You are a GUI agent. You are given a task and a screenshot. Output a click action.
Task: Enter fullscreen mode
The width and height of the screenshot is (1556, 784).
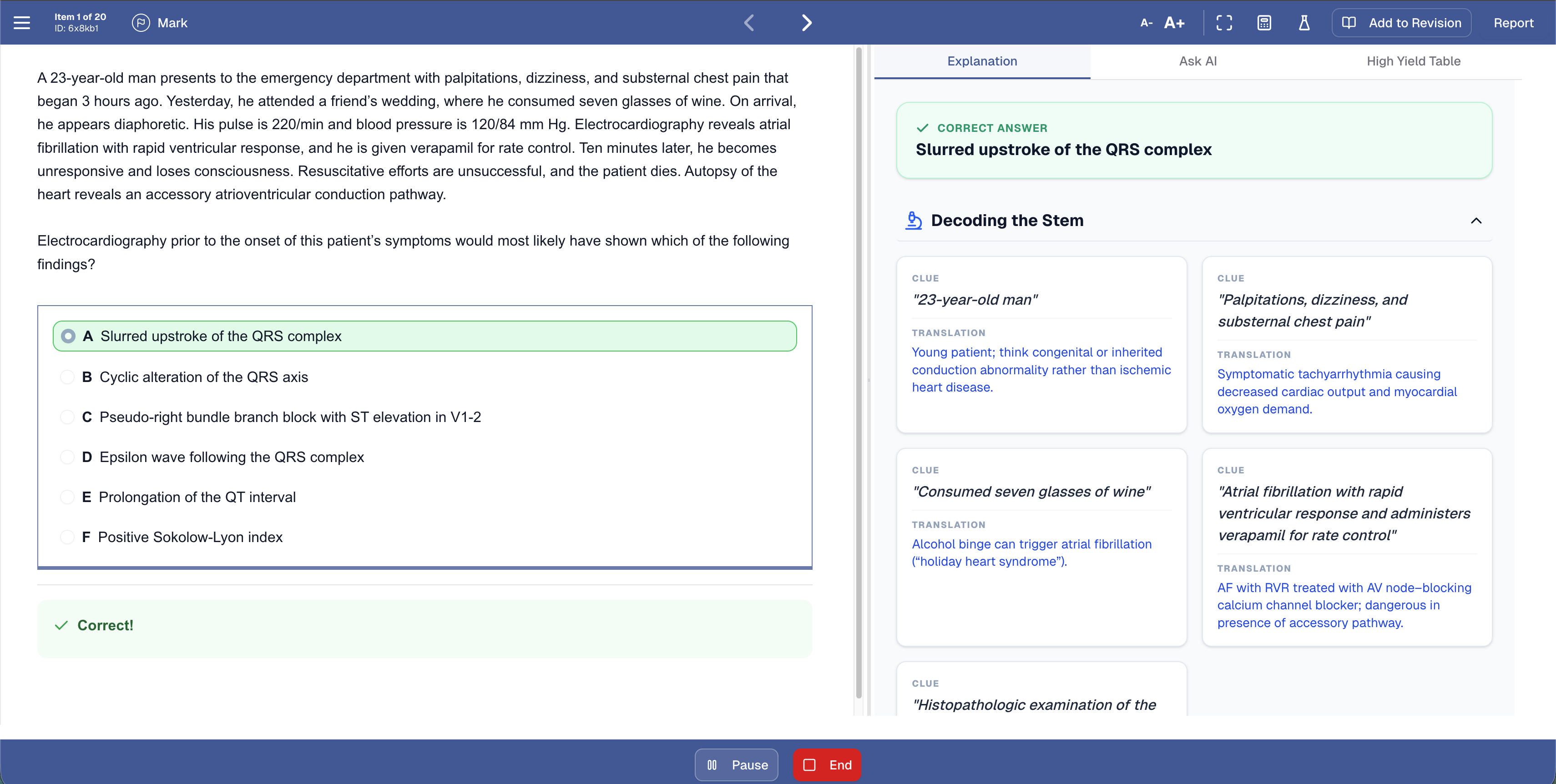point(1224,22)
